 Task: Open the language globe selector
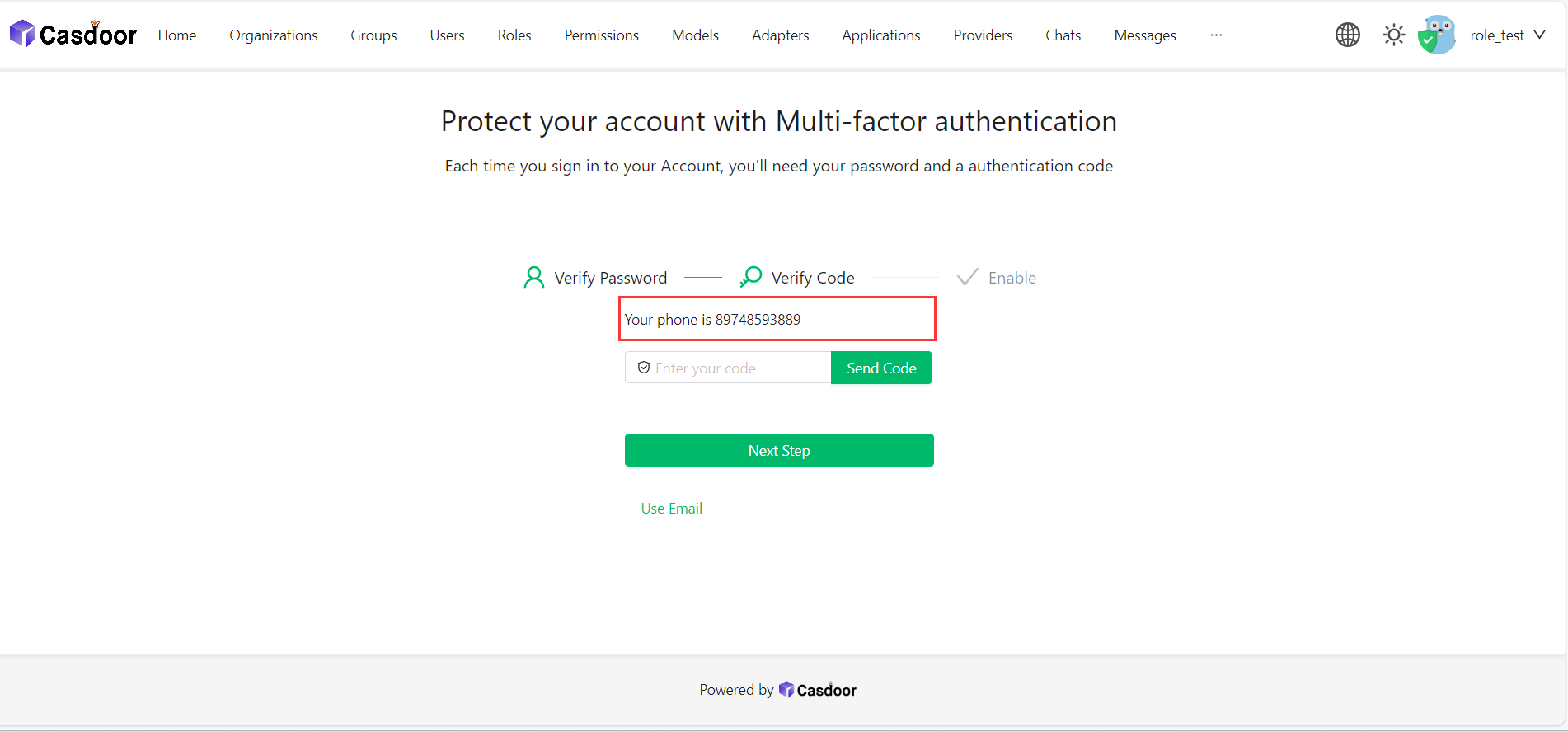(x=1347, y=35)
